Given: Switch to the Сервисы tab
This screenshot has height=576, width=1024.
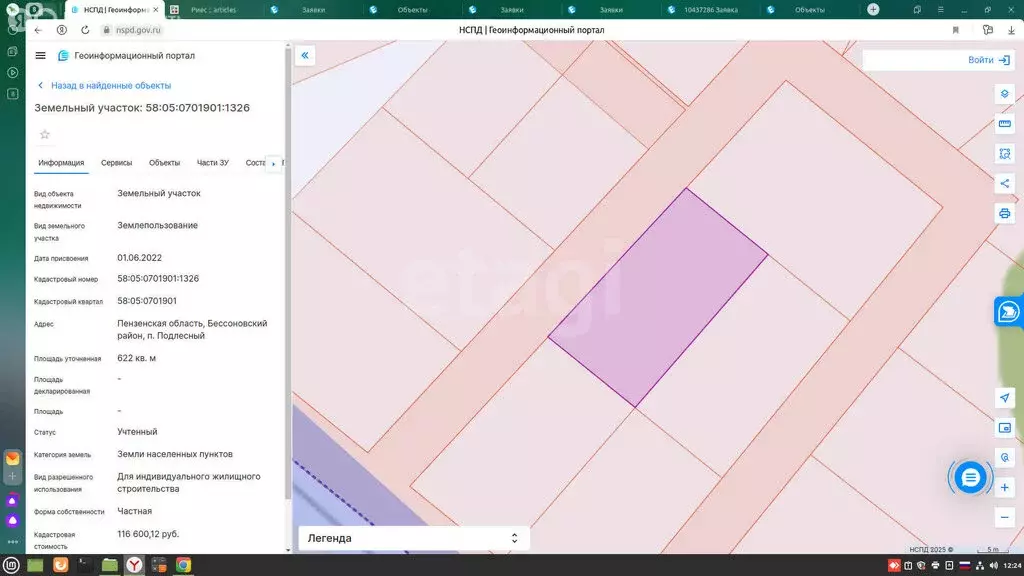Looking at the screenshot, I should click(116, 163).
